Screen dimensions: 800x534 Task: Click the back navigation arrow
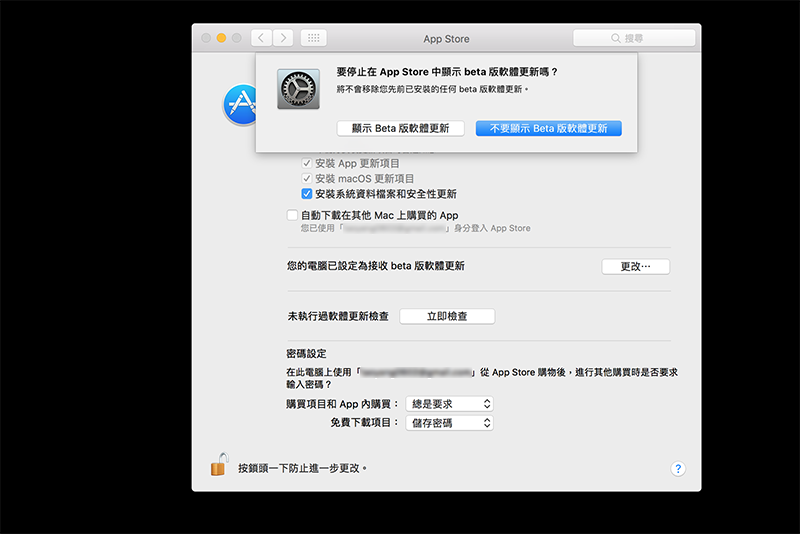click(261, 38)
